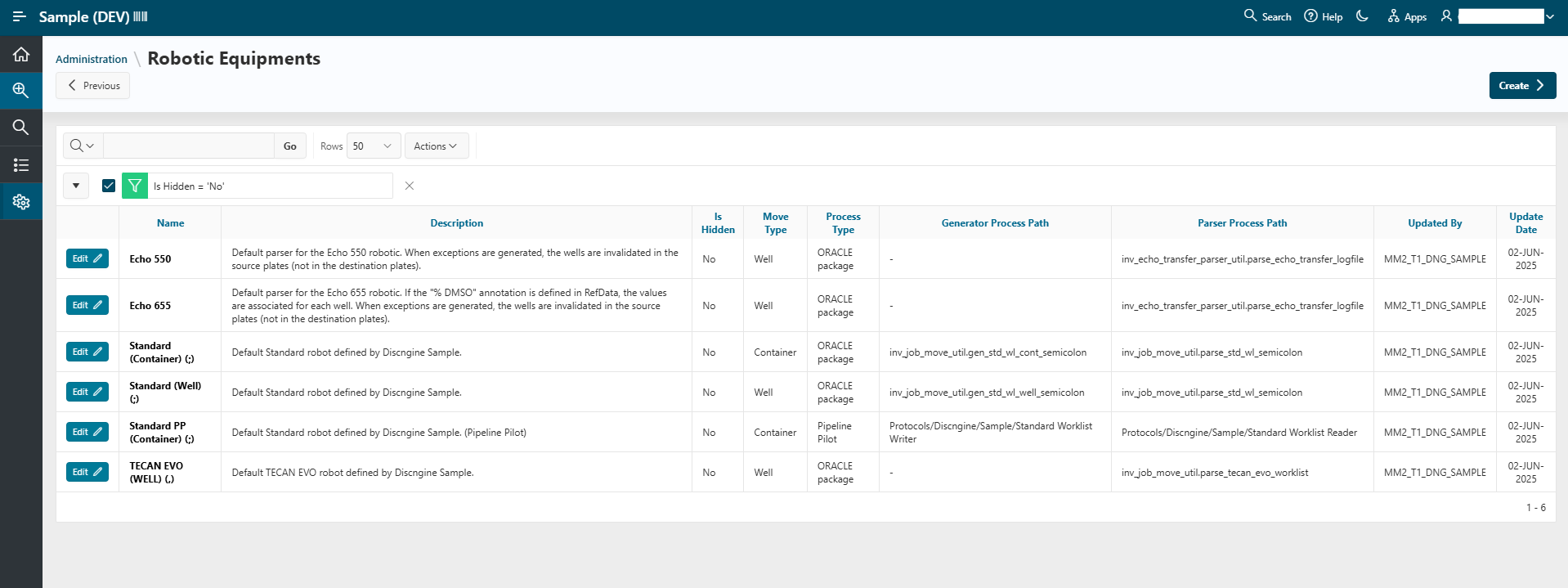The width and height of the screenshot is (1568, 588).
Task: Click Default TECAN EVO robot description
Action: [x=352, y=473]
